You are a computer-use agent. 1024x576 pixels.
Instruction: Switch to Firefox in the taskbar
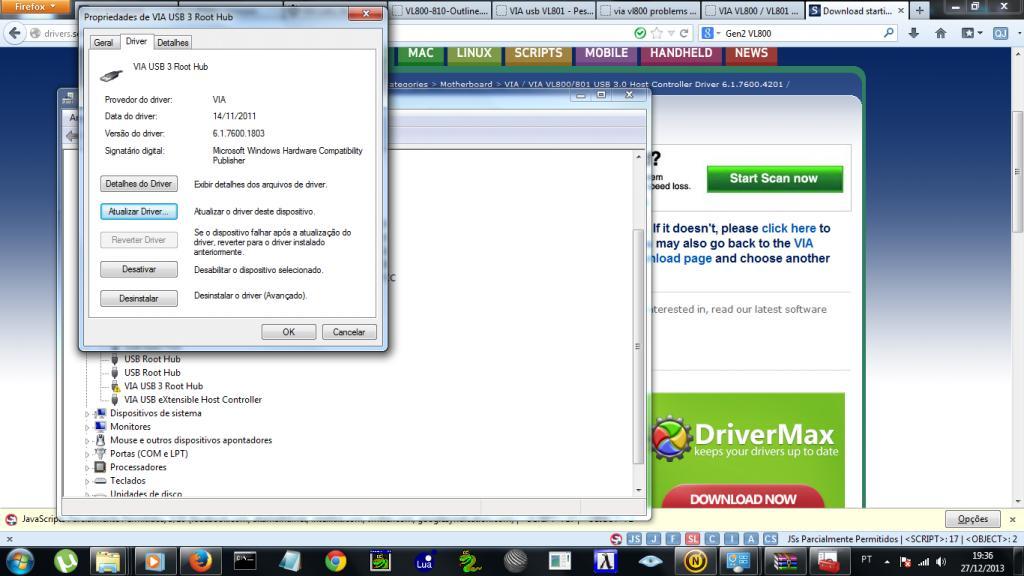coord(200,562)
